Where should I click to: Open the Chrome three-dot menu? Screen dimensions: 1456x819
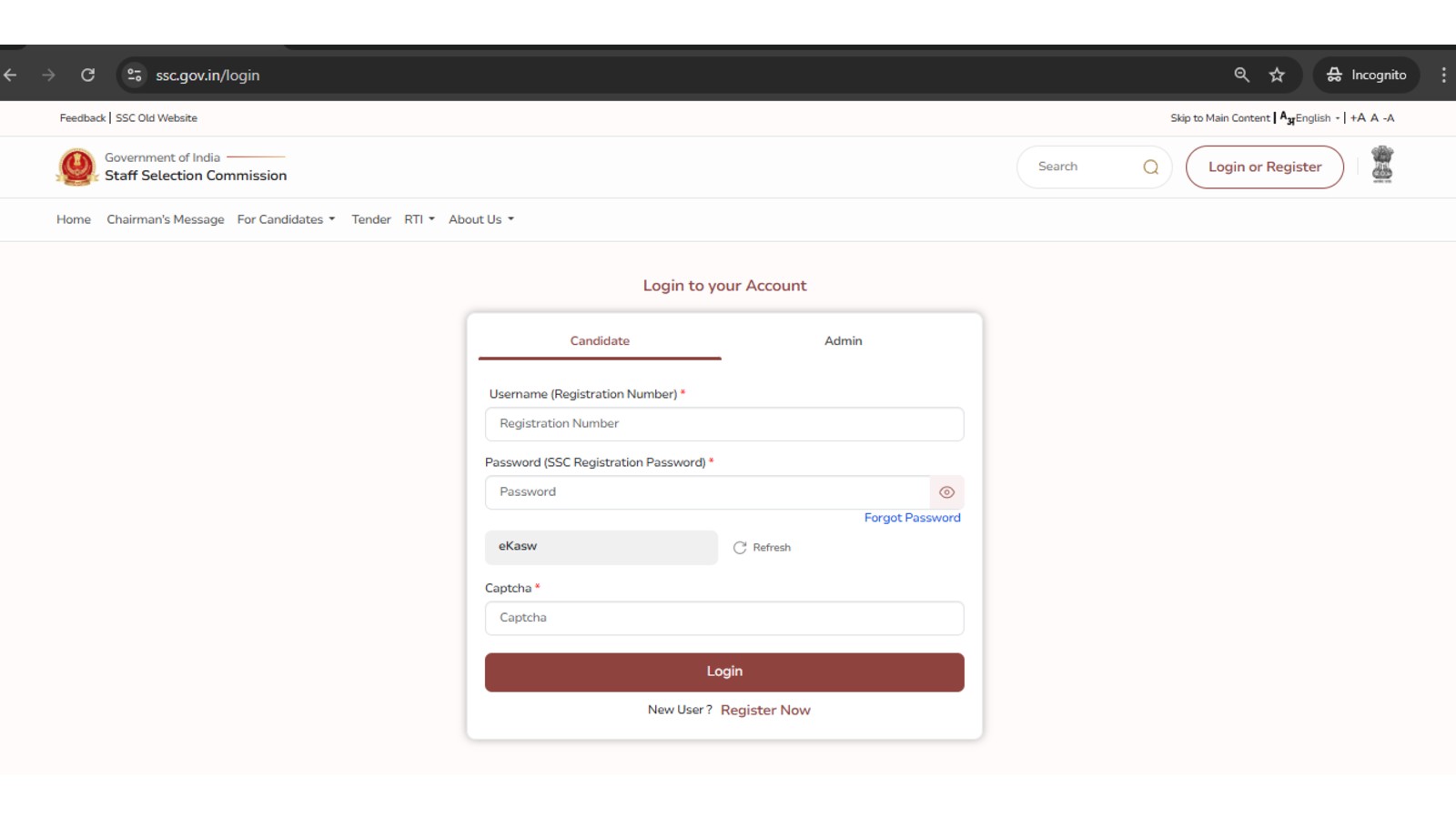pos(1443,75)
